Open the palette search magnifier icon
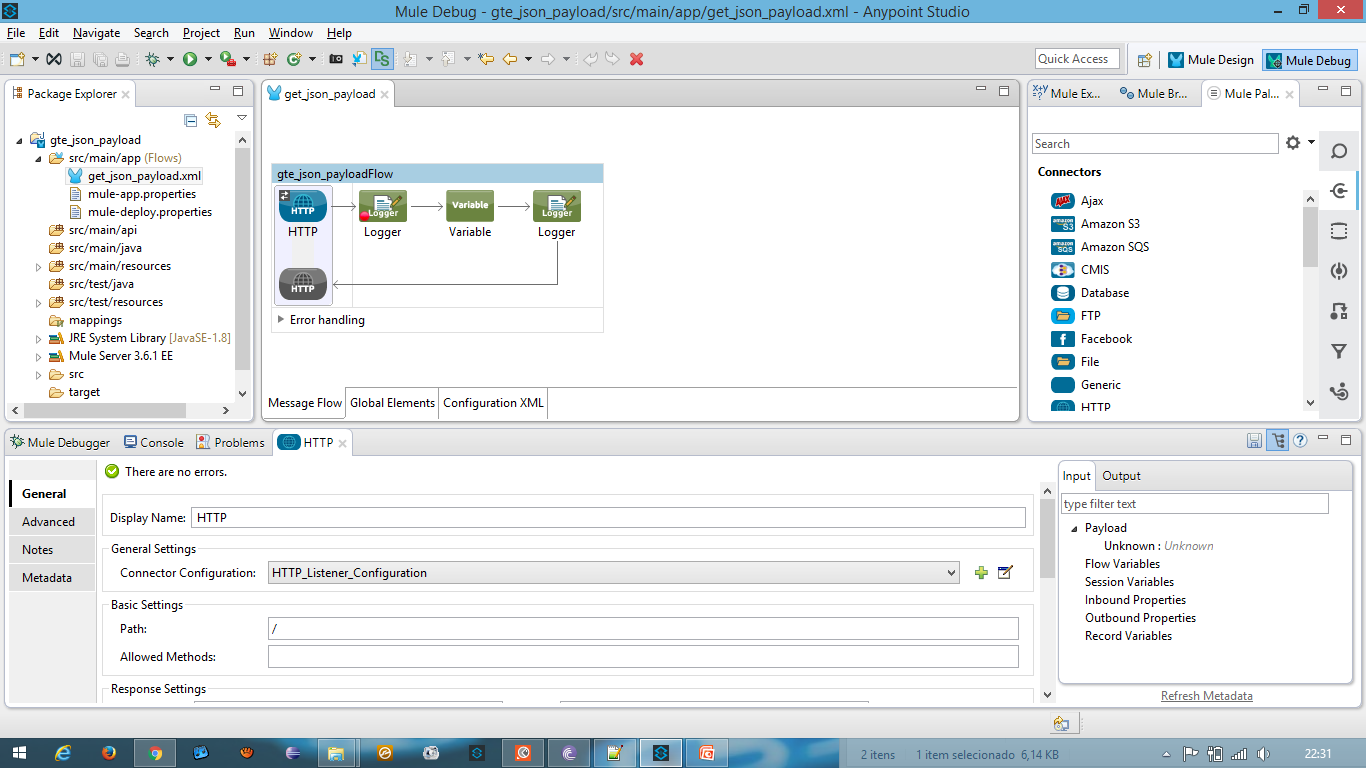This screenshot has height=768, width=1366. click(x=1339, y=151)
